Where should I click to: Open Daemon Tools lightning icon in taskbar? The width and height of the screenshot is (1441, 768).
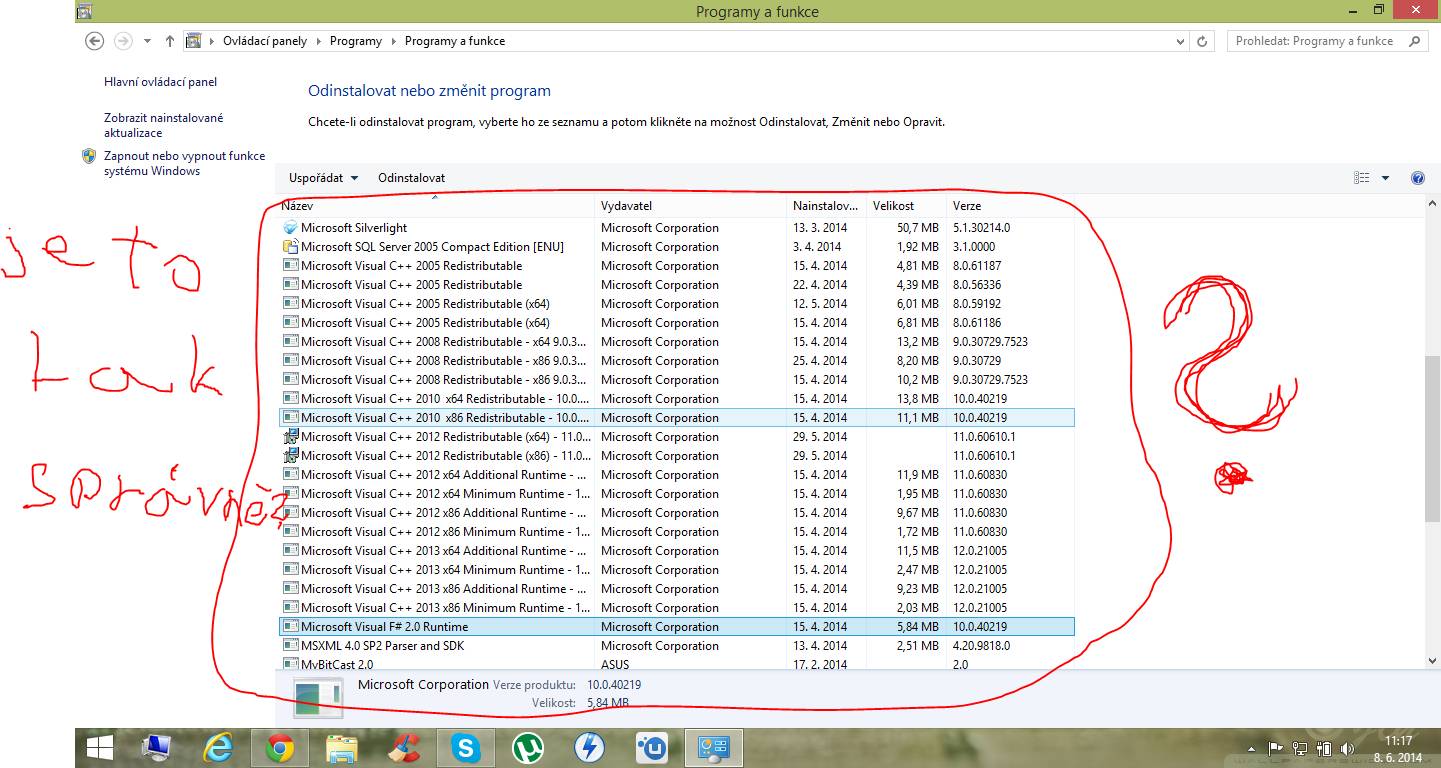(x=590, y=748)
